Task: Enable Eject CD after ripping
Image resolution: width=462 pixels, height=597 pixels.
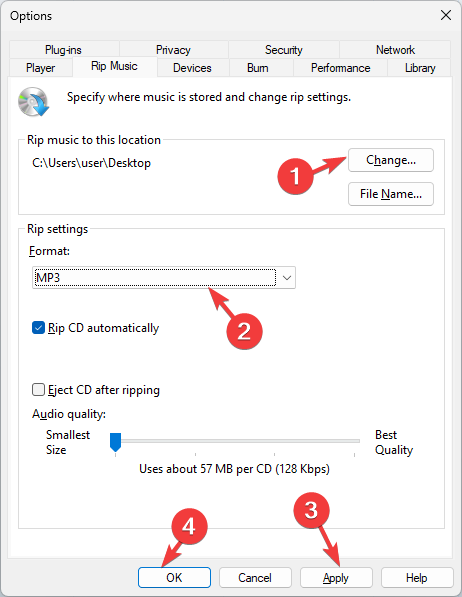Action: tap(38, 389)
